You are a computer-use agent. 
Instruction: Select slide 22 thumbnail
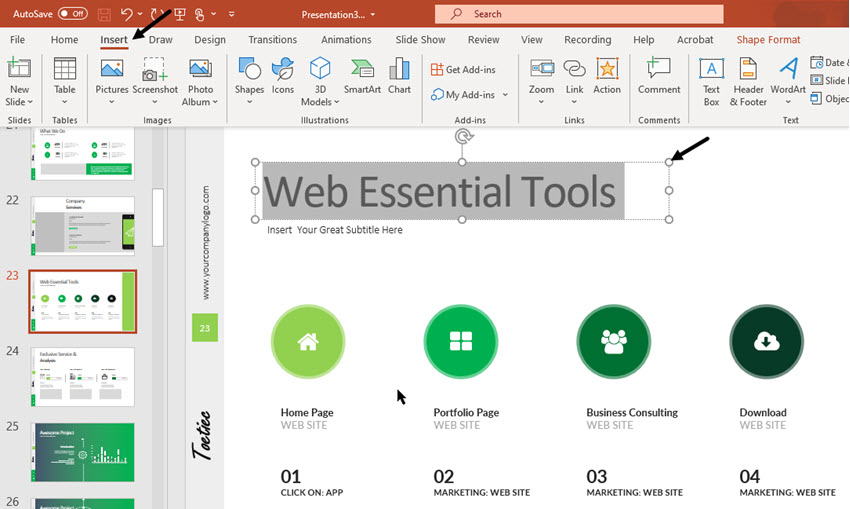point(82,225)
